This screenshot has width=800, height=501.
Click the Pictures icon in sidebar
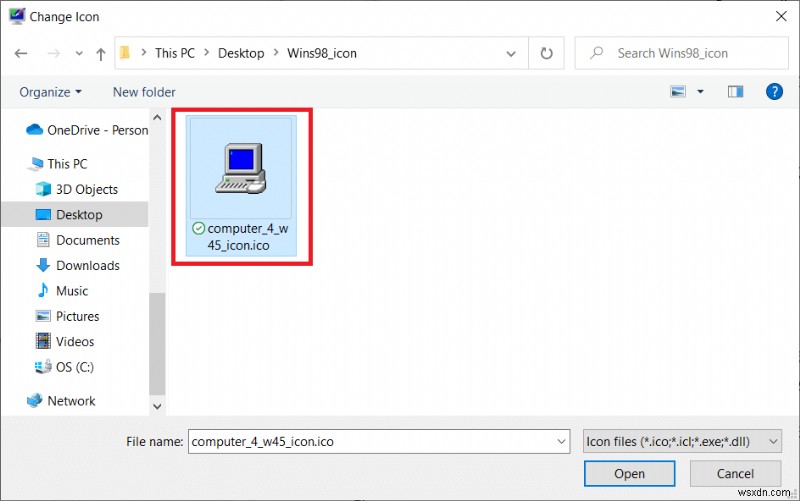tap(43, 316)
